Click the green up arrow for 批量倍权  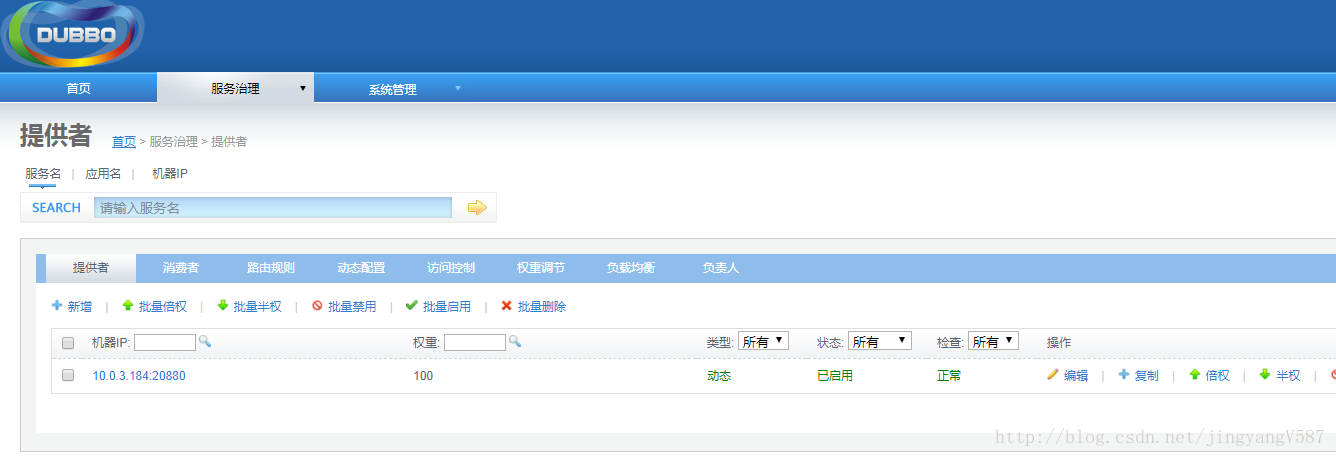[x=128, y=306]
